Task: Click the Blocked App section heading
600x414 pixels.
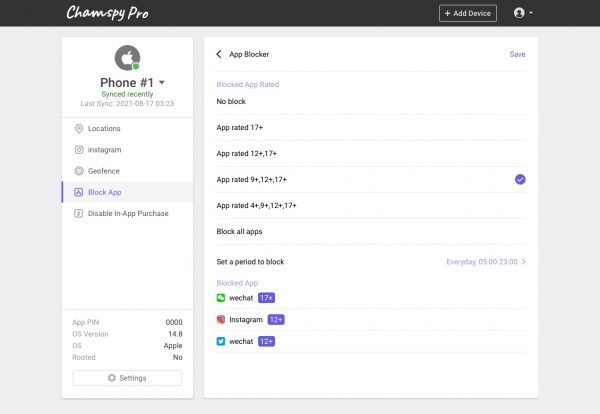Action: point(237,283)
